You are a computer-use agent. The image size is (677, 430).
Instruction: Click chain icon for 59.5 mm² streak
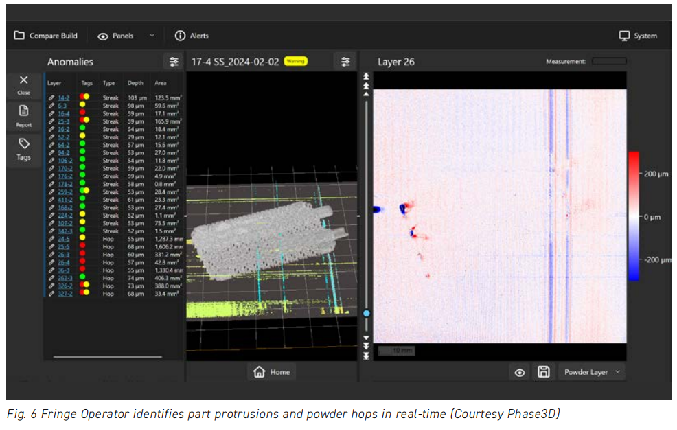coord(51,106)
